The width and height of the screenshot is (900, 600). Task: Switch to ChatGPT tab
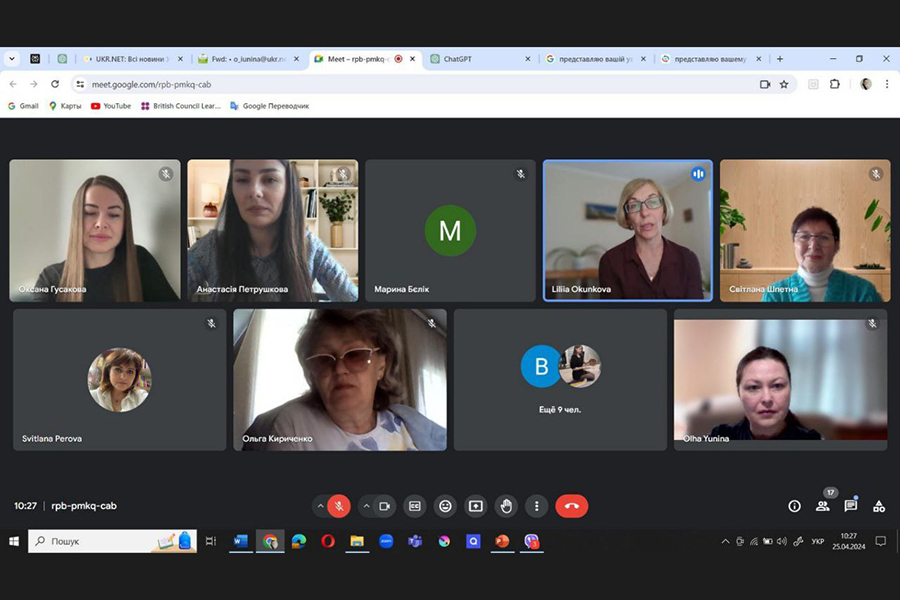click(x=479, y=59)
